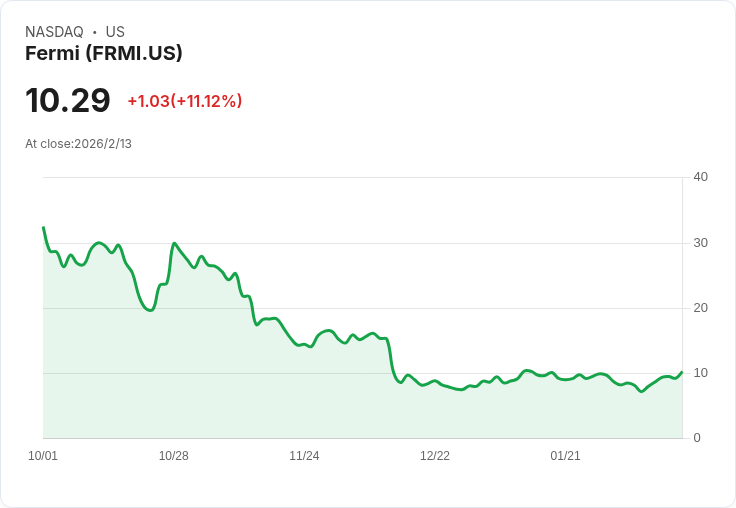Select the 10/28 date on x-axis

pos(174,456)
